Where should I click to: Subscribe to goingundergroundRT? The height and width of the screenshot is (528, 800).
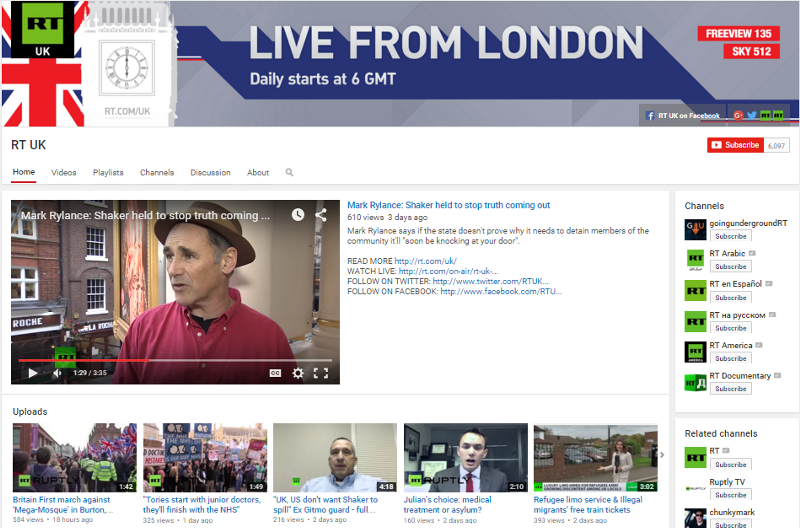[731, 236]
